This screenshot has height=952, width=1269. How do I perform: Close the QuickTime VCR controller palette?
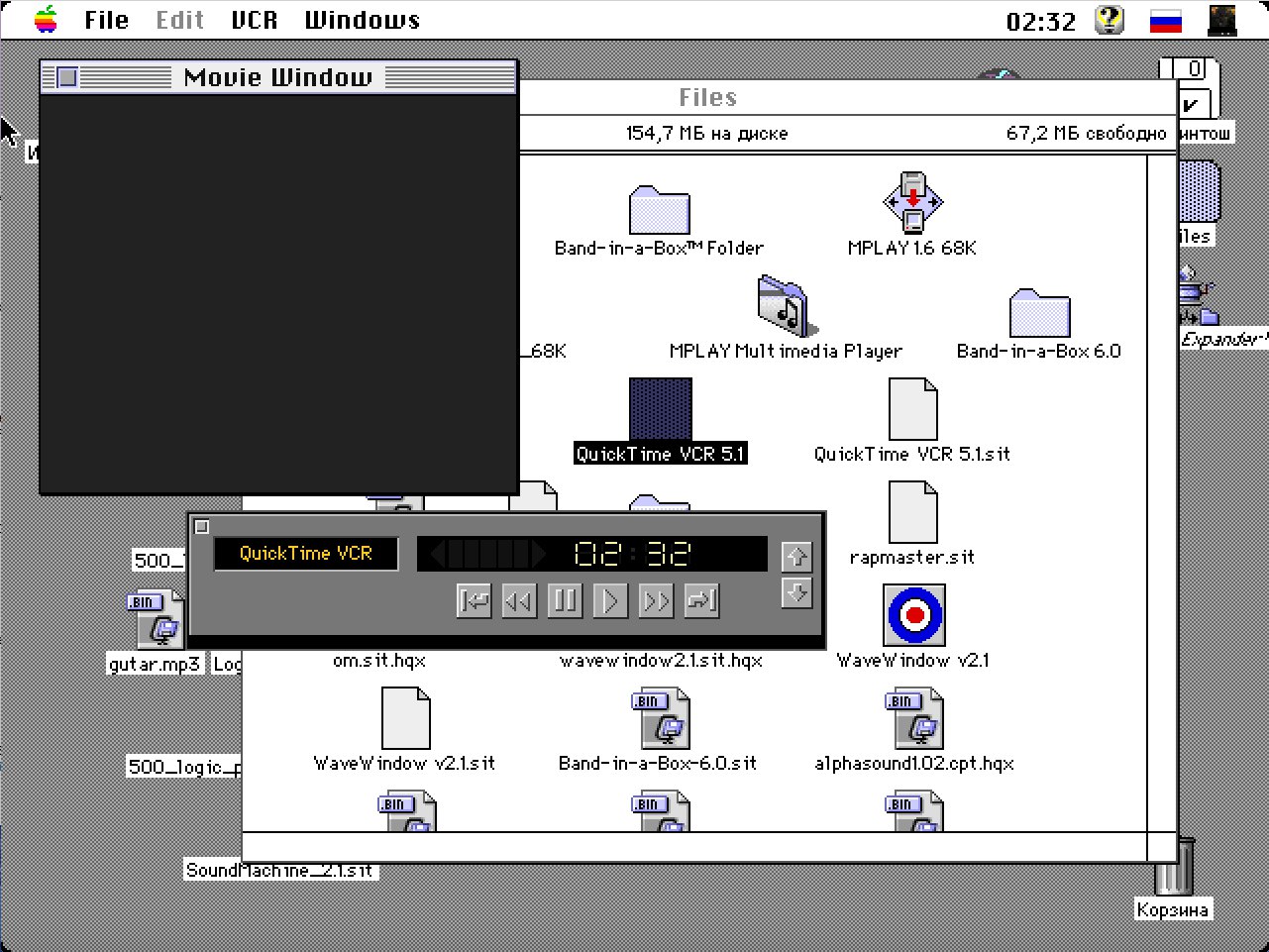point(201,527)
